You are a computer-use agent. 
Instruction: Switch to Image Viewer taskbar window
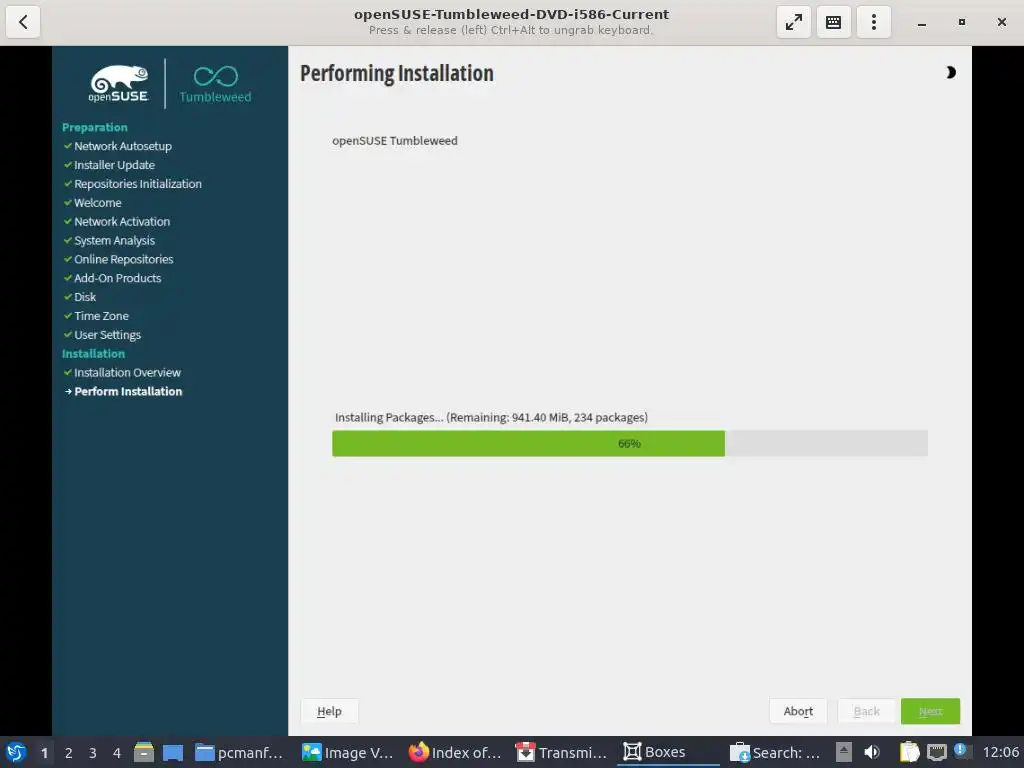pyautogui.click(x=347, y=752)
